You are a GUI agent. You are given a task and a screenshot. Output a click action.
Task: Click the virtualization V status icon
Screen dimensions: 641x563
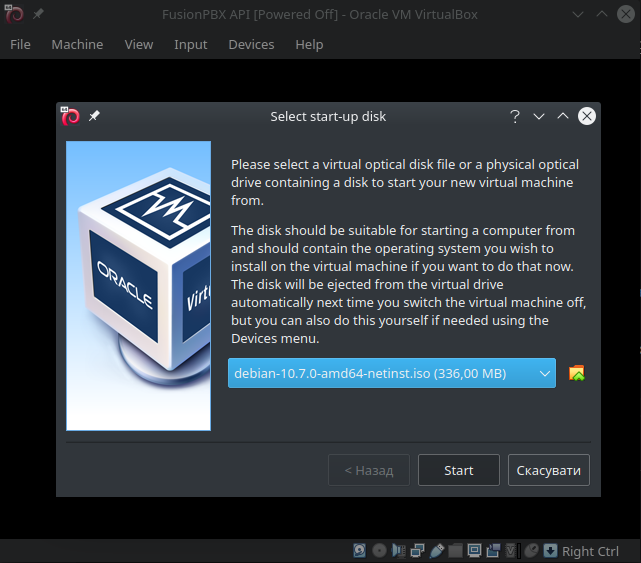coord(513,550)
